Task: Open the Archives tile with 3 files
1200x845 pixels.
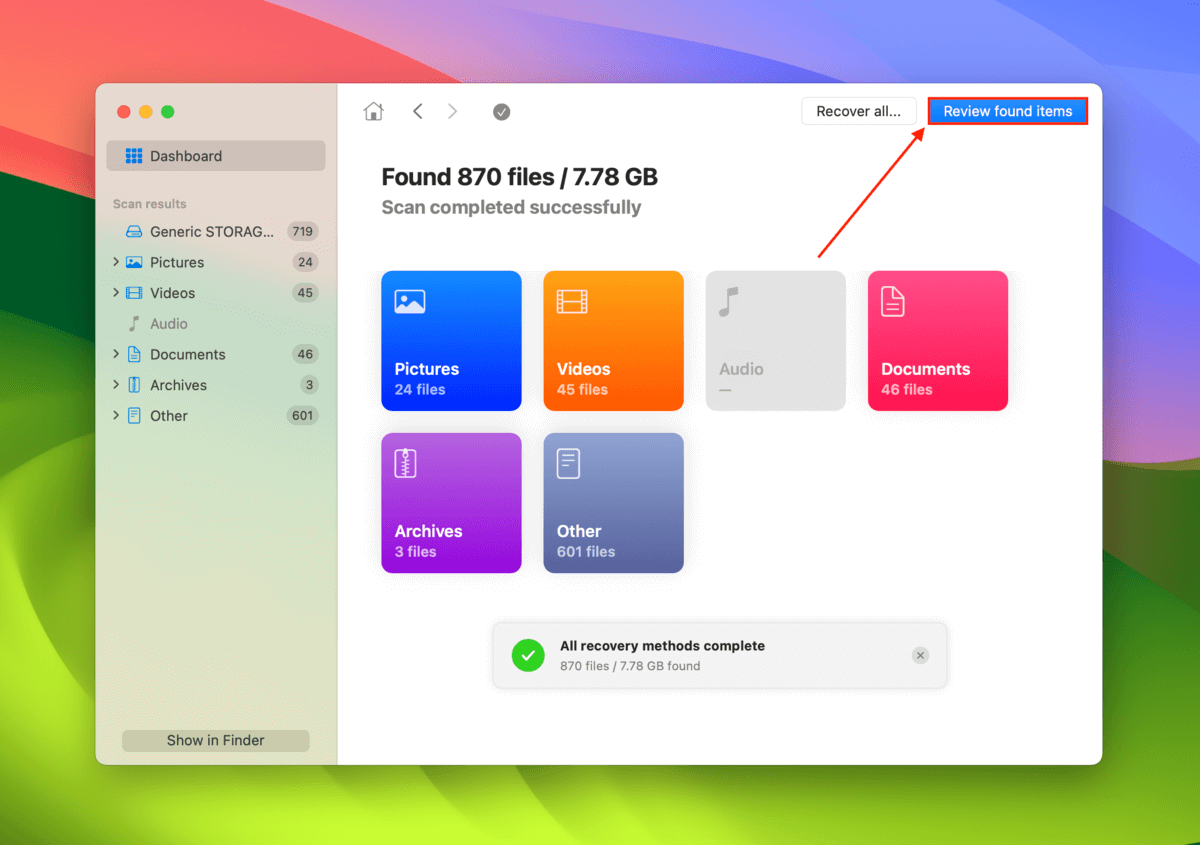Action: [451, 502]
